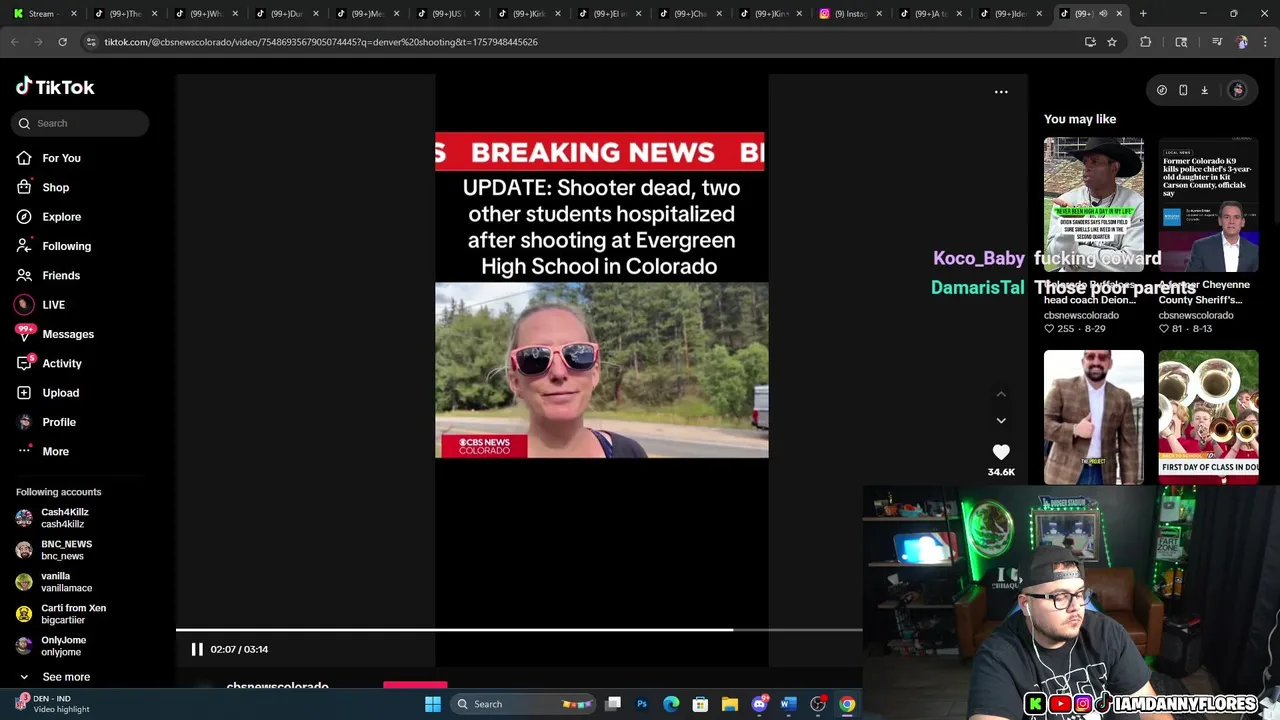Image resolution: width=1280 pixels, height=720 pixels.
Task: Open the For You feed
Action: (x=61, y=158)
